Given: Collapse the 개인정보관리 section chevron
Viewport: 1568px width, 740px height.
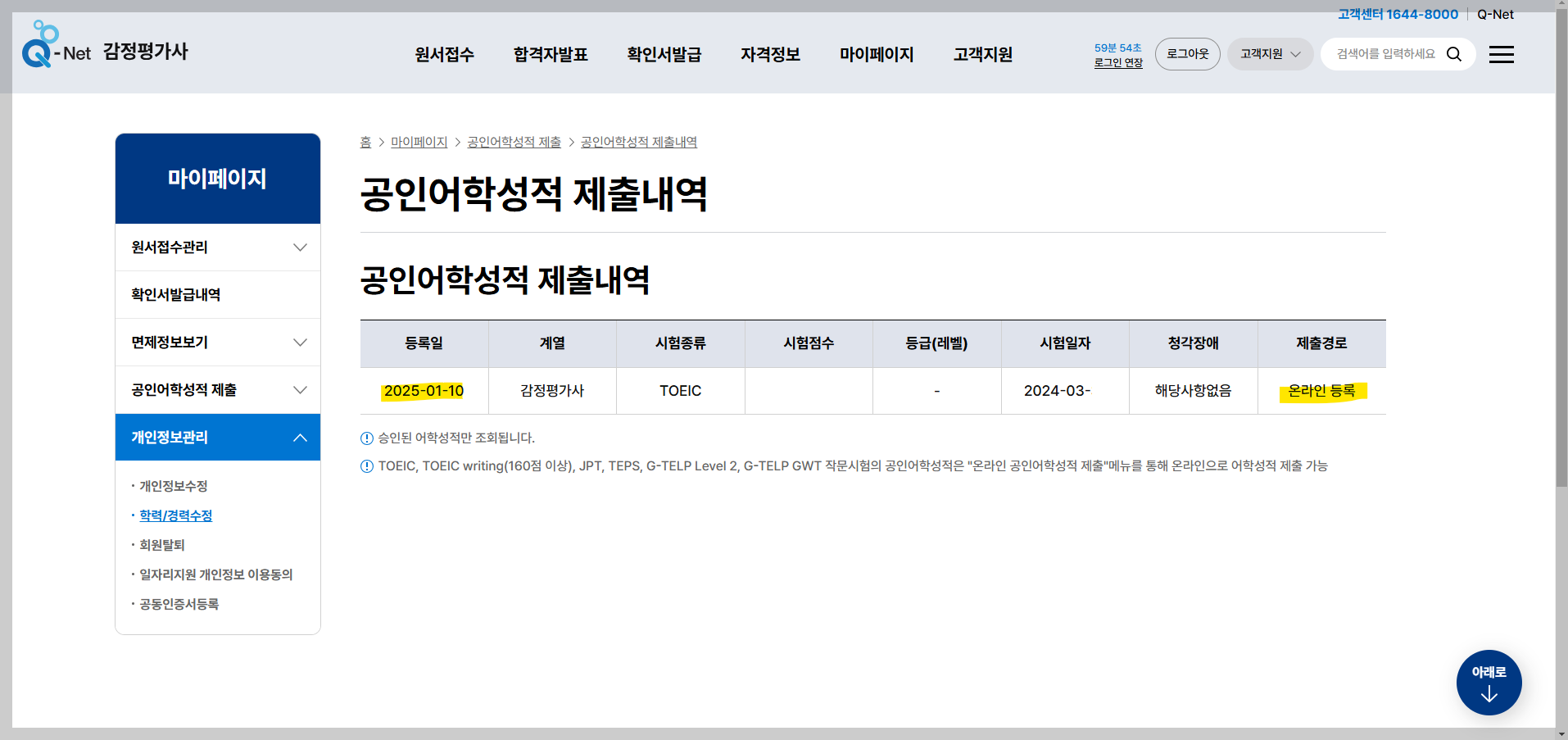Looking at the screenshot, I should (301, 438).
